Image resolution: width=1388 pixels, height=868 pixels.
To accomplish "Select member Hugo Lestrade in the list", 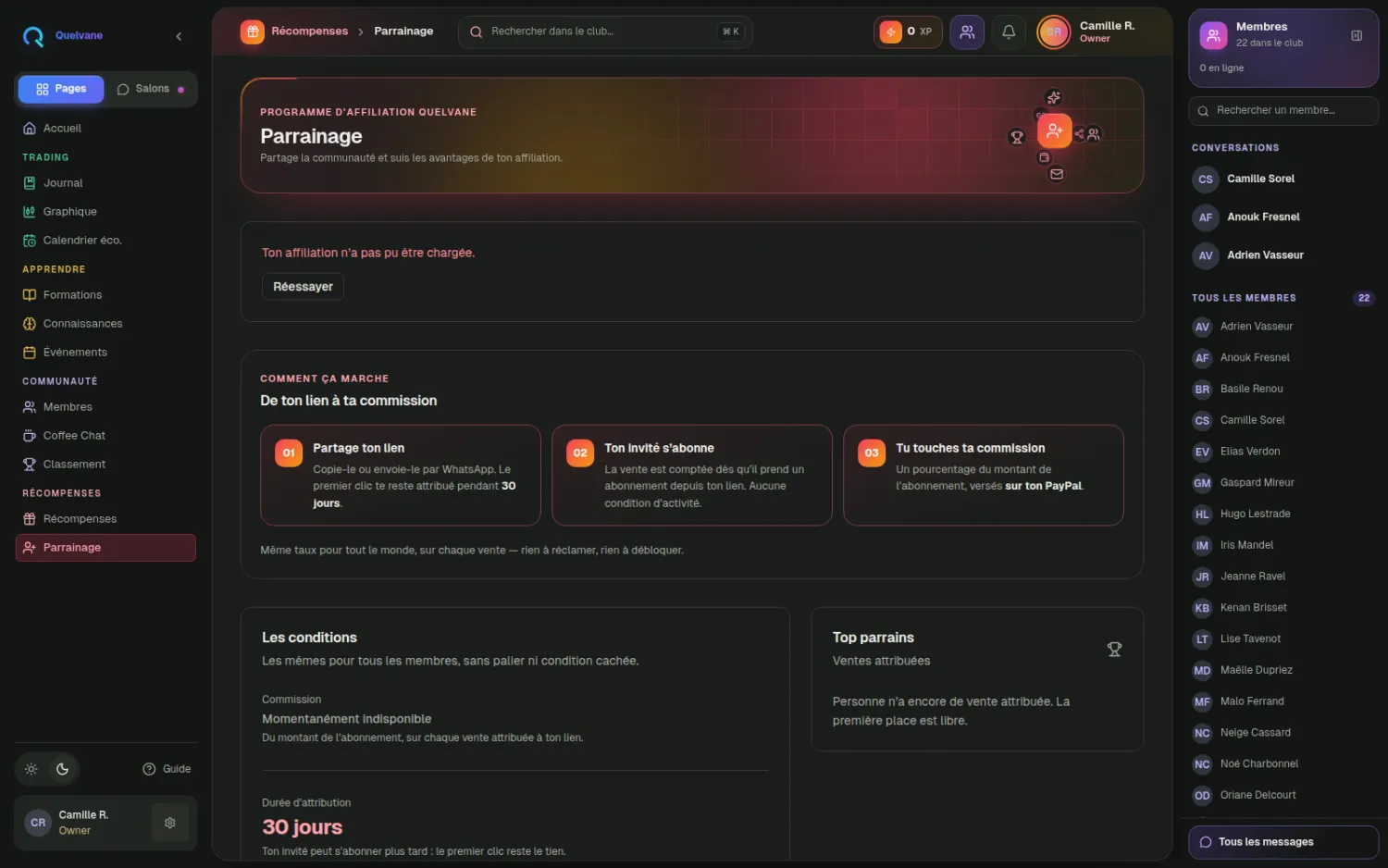I will [x=1283, y=515].
